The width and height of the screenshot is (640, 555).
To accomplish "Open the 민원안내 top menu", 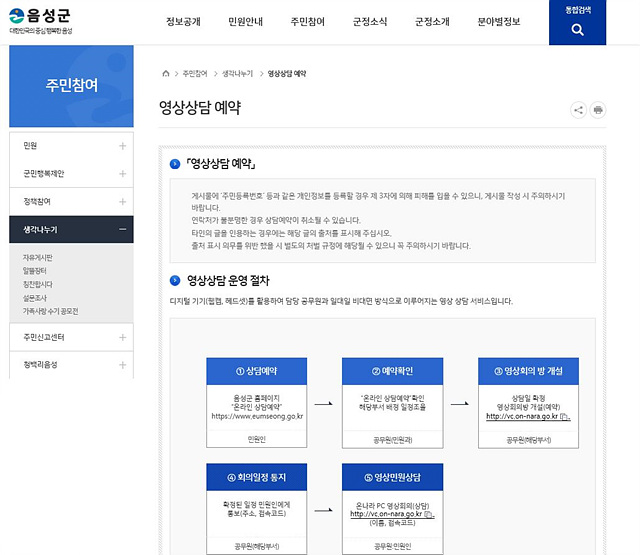I will click(245, 22).
